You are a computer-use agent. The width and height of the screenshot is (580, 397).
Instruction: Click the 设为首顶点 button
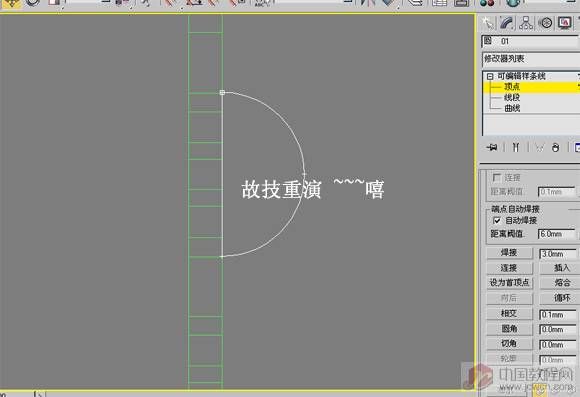tap(509, 283)
